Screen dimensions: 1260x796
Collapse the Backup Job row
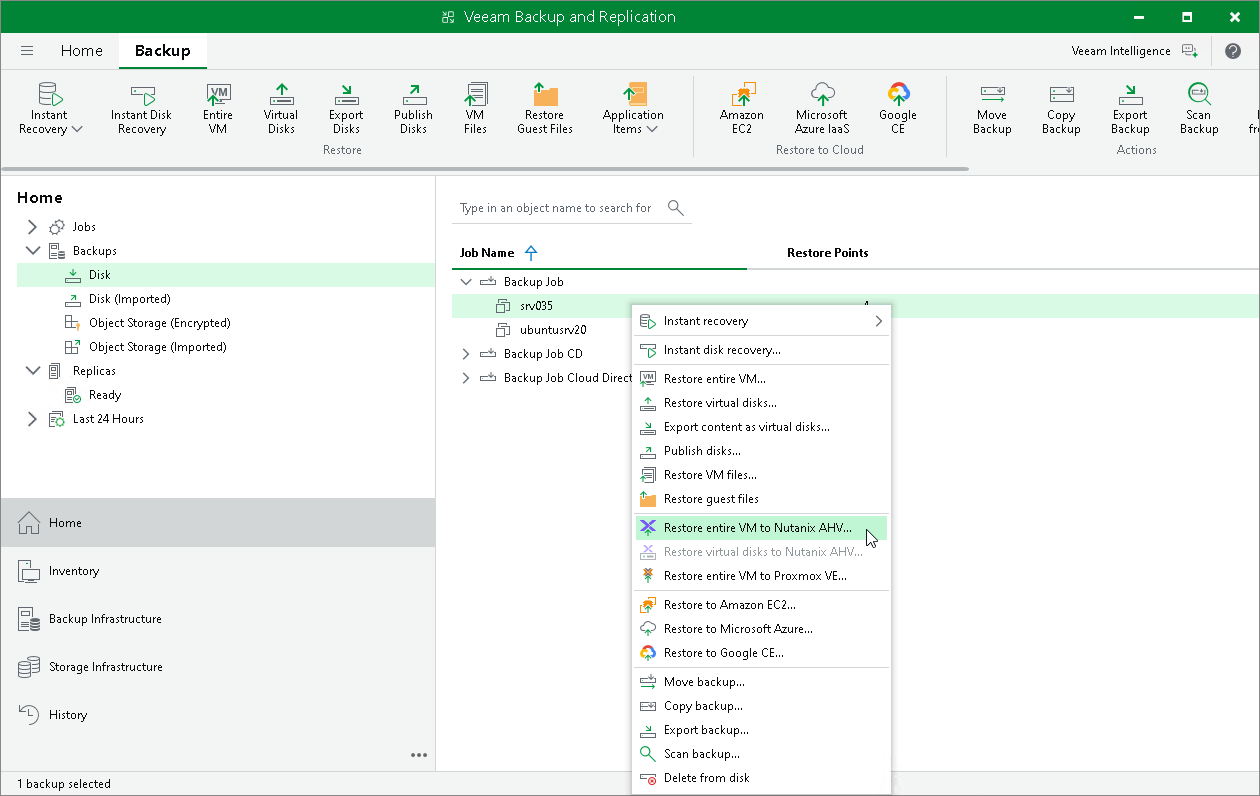[465, 282]
